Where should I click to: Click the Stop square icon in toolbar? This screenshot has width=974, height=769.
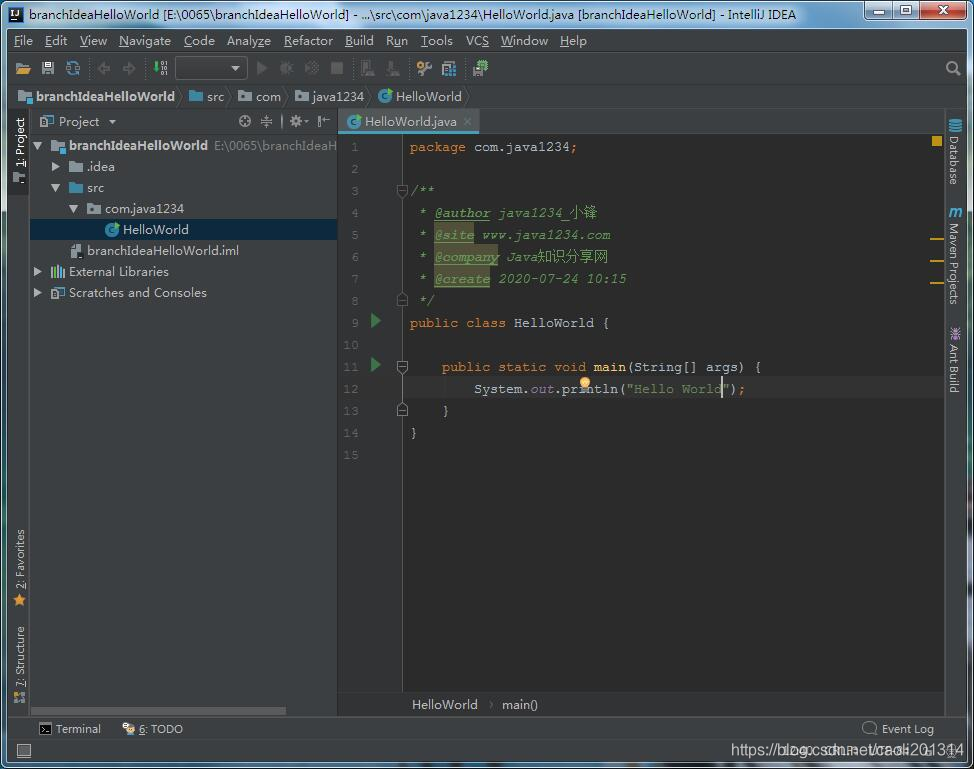coord(337,68)
